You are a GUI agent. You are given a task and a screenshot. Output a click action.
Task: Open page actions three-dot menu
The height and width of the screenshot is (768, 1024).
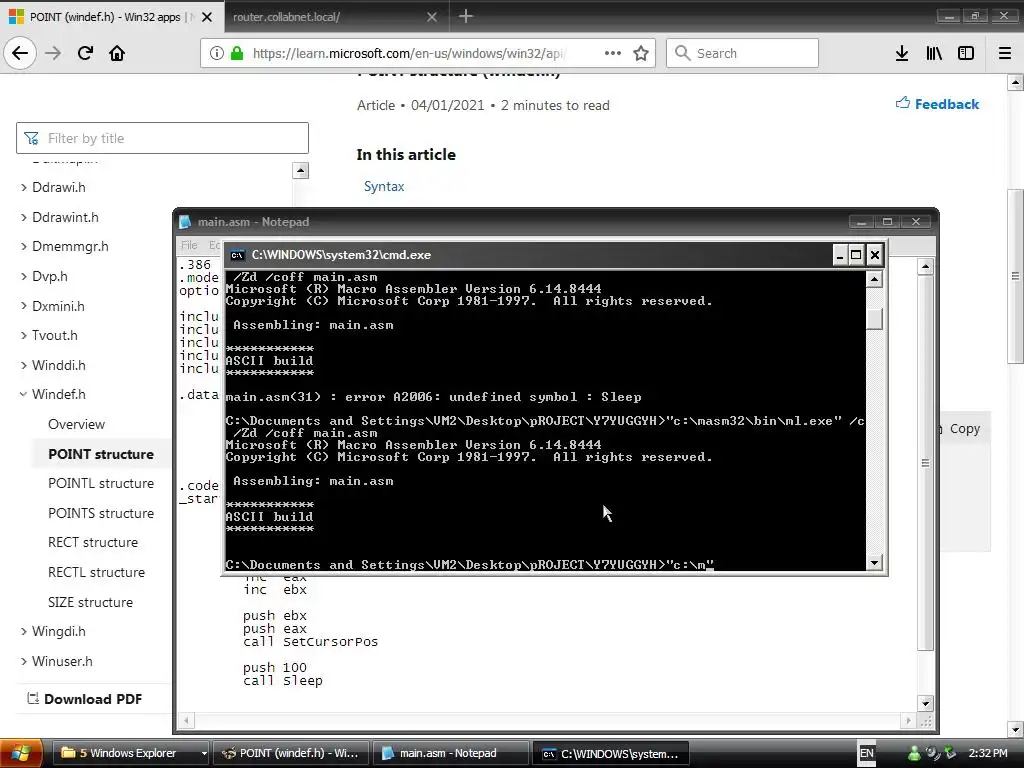pyautogui.click(x=613, y=53)
